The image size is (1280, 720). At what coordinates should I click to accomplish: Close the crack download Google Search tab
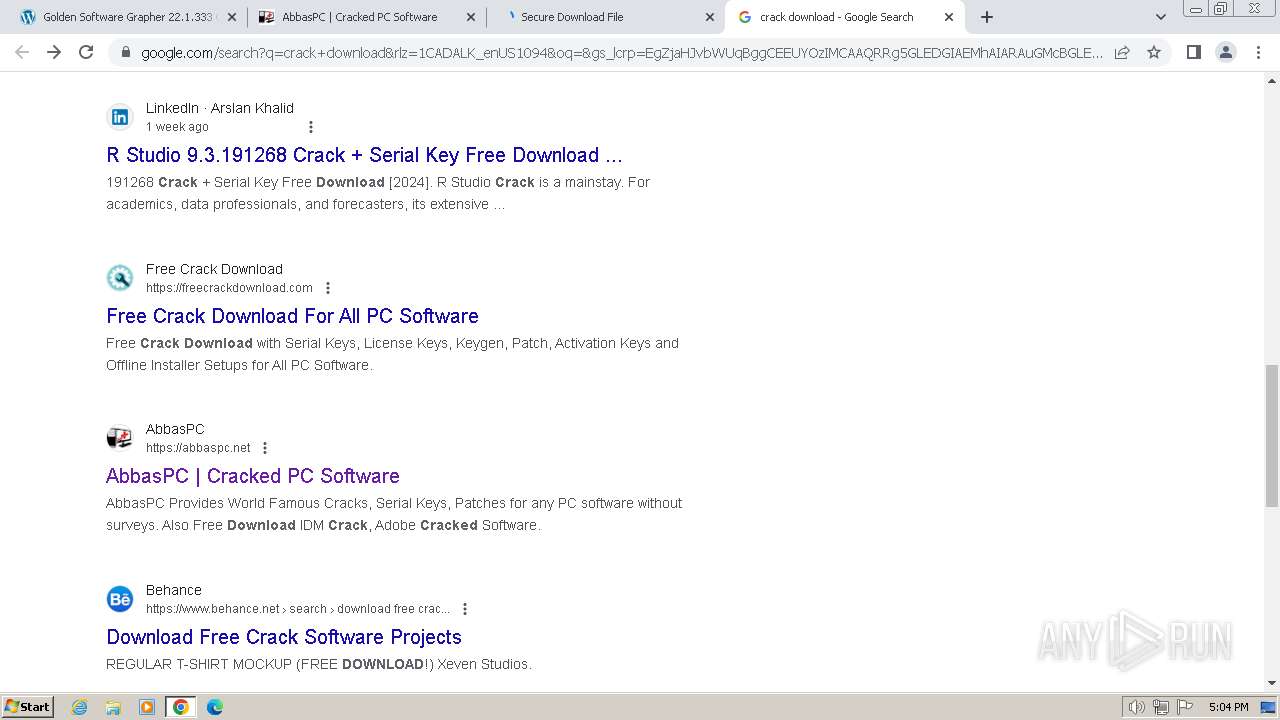(949, 17)
